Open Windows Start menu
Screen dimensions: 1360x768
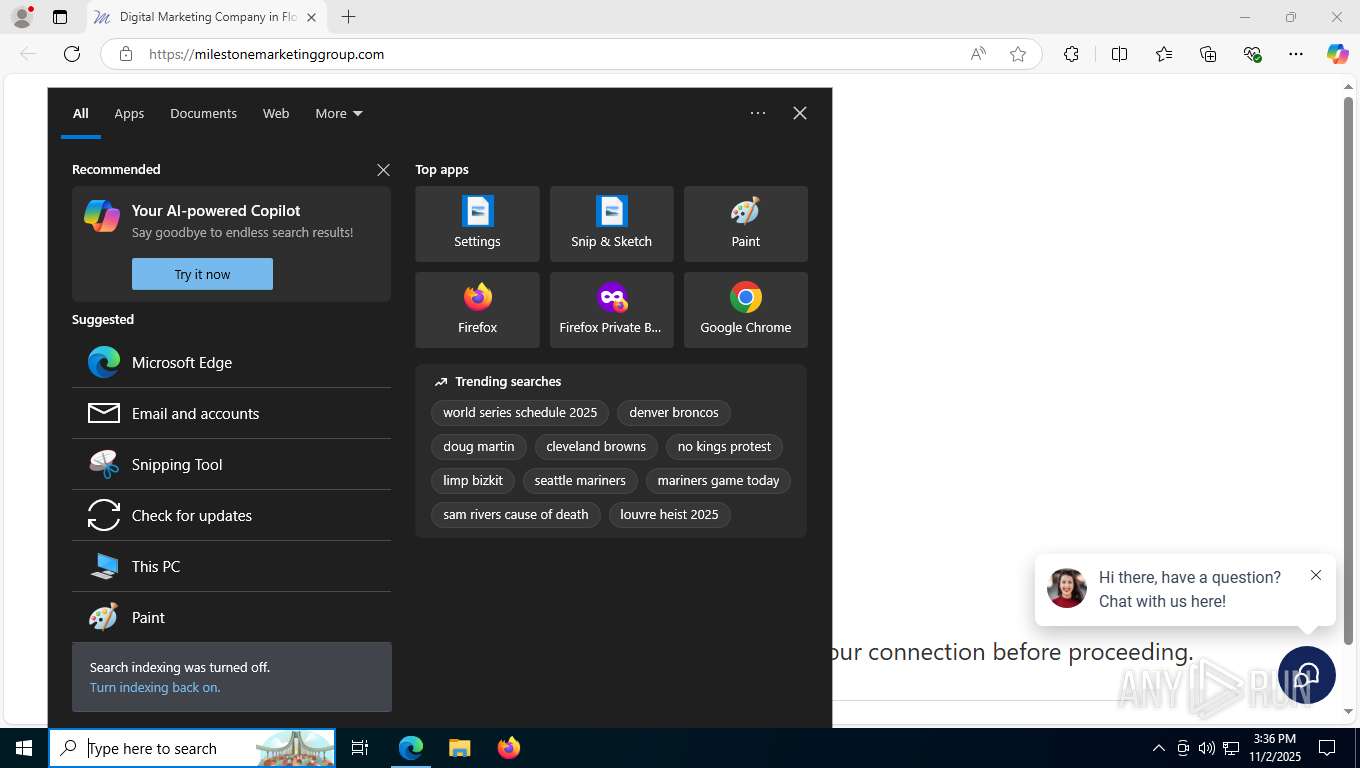click(24, 748)
